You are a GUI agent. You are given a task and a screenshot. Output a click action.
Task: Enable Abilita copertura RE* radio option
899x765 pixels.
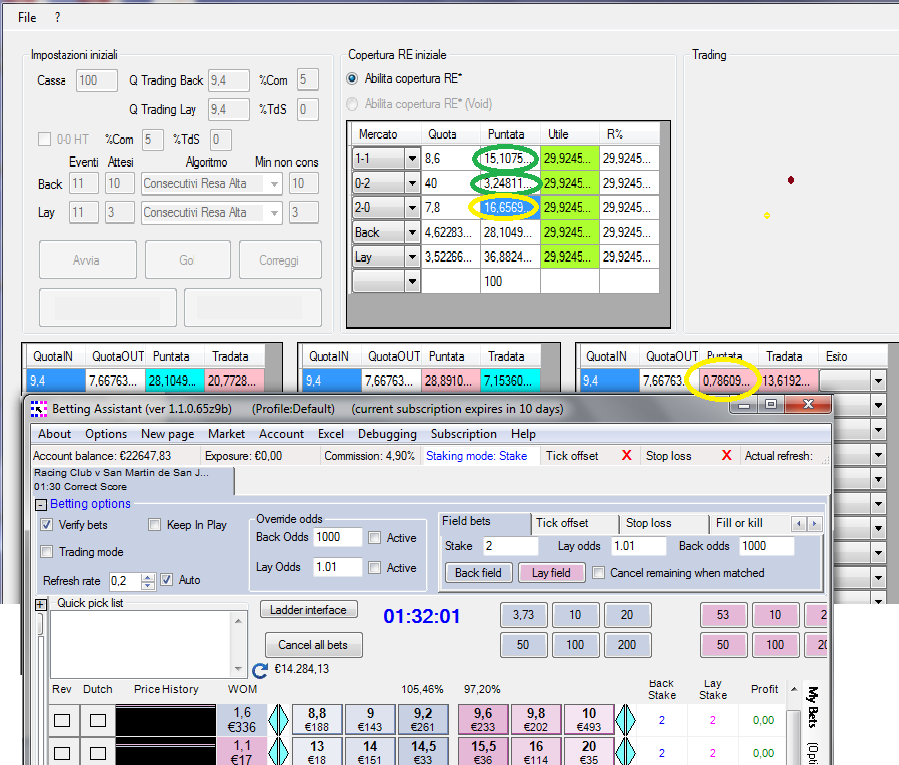[352, 79]
